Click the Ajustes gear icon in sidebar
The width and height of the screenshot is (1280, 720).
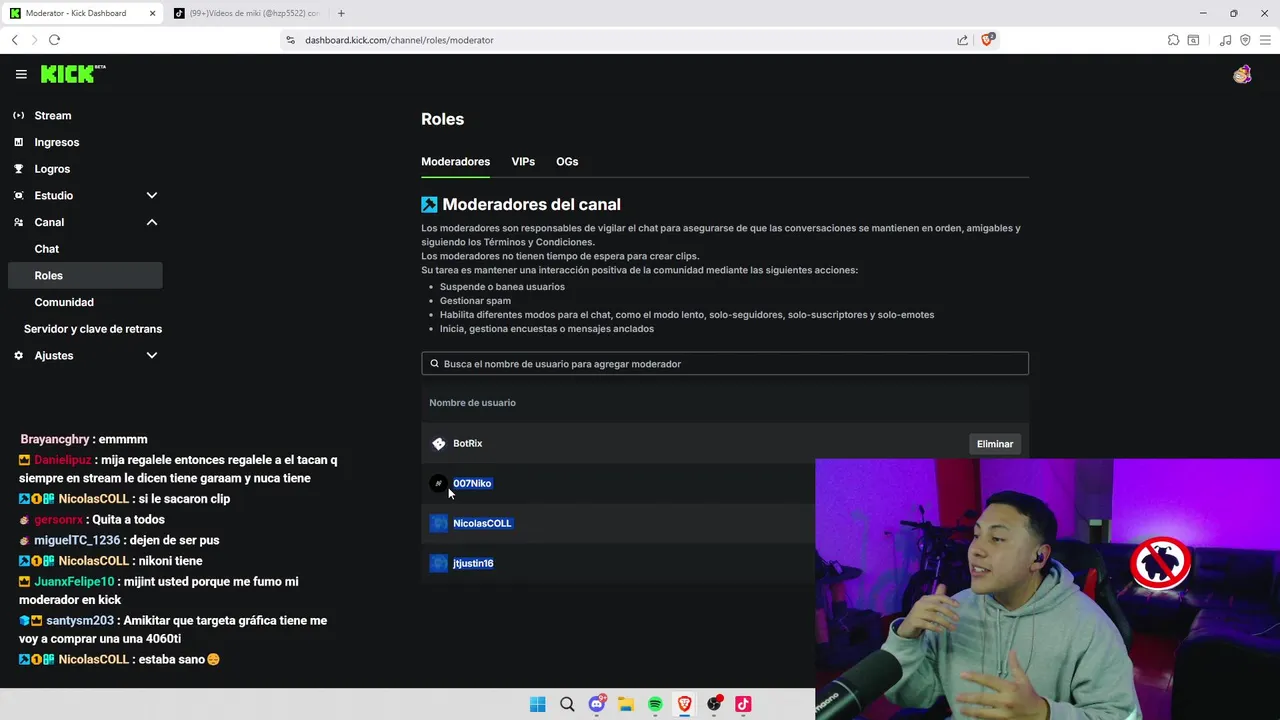point(18,355)
